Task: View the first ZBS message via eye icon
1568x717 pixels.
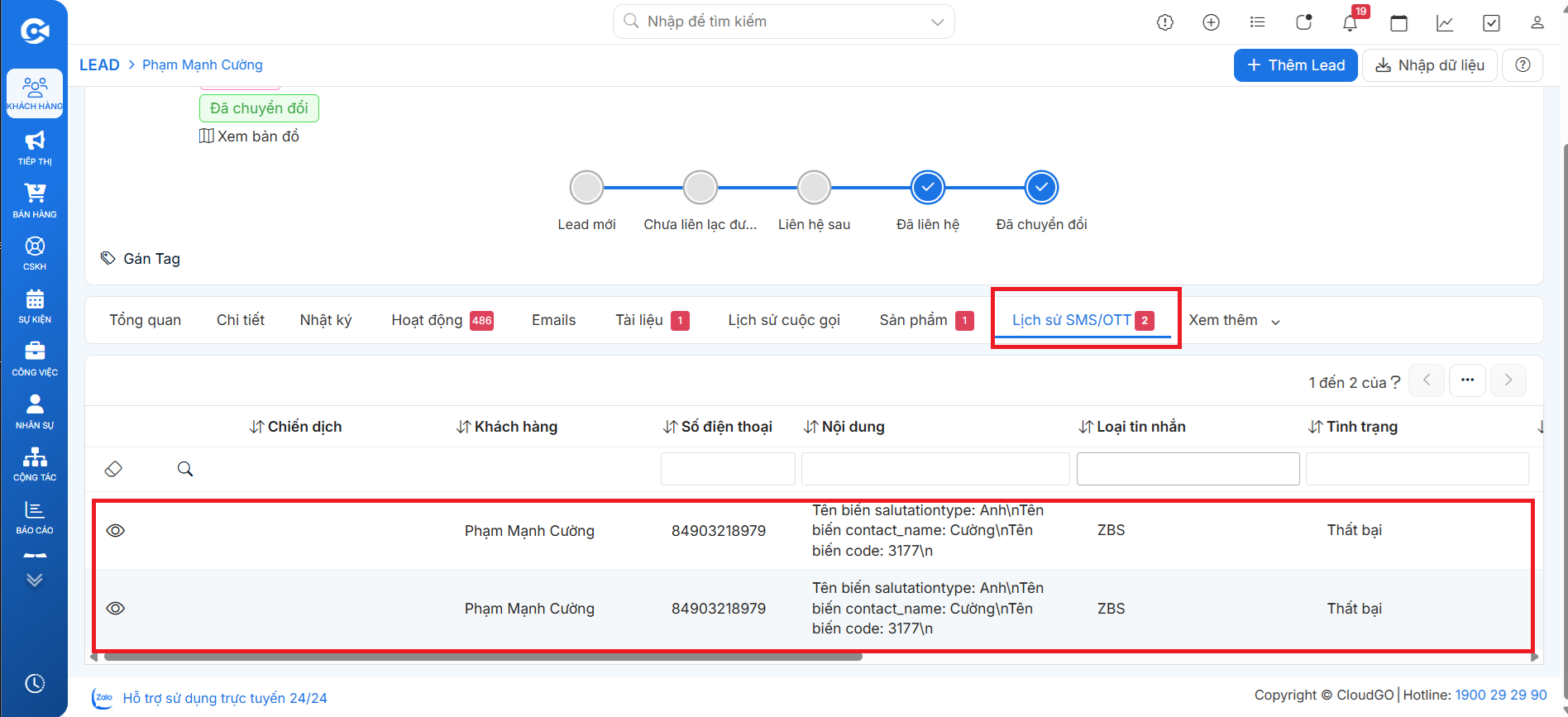Action: point(116,531)
